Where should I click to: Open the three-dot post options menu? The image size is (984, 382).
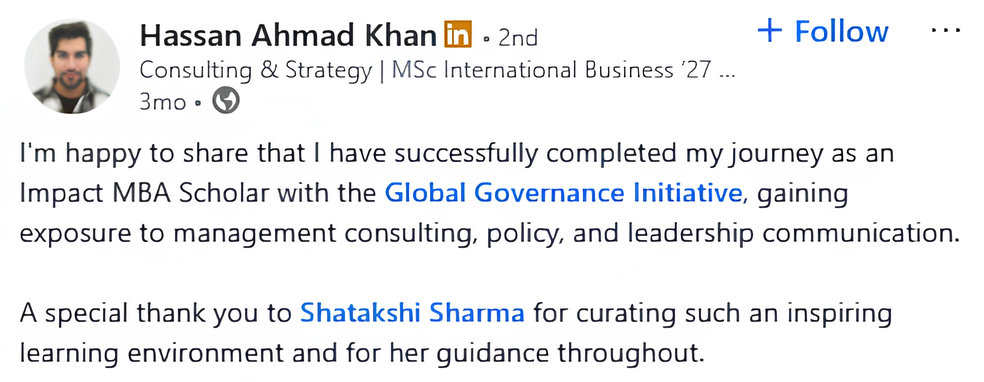[x=946, y=30]
